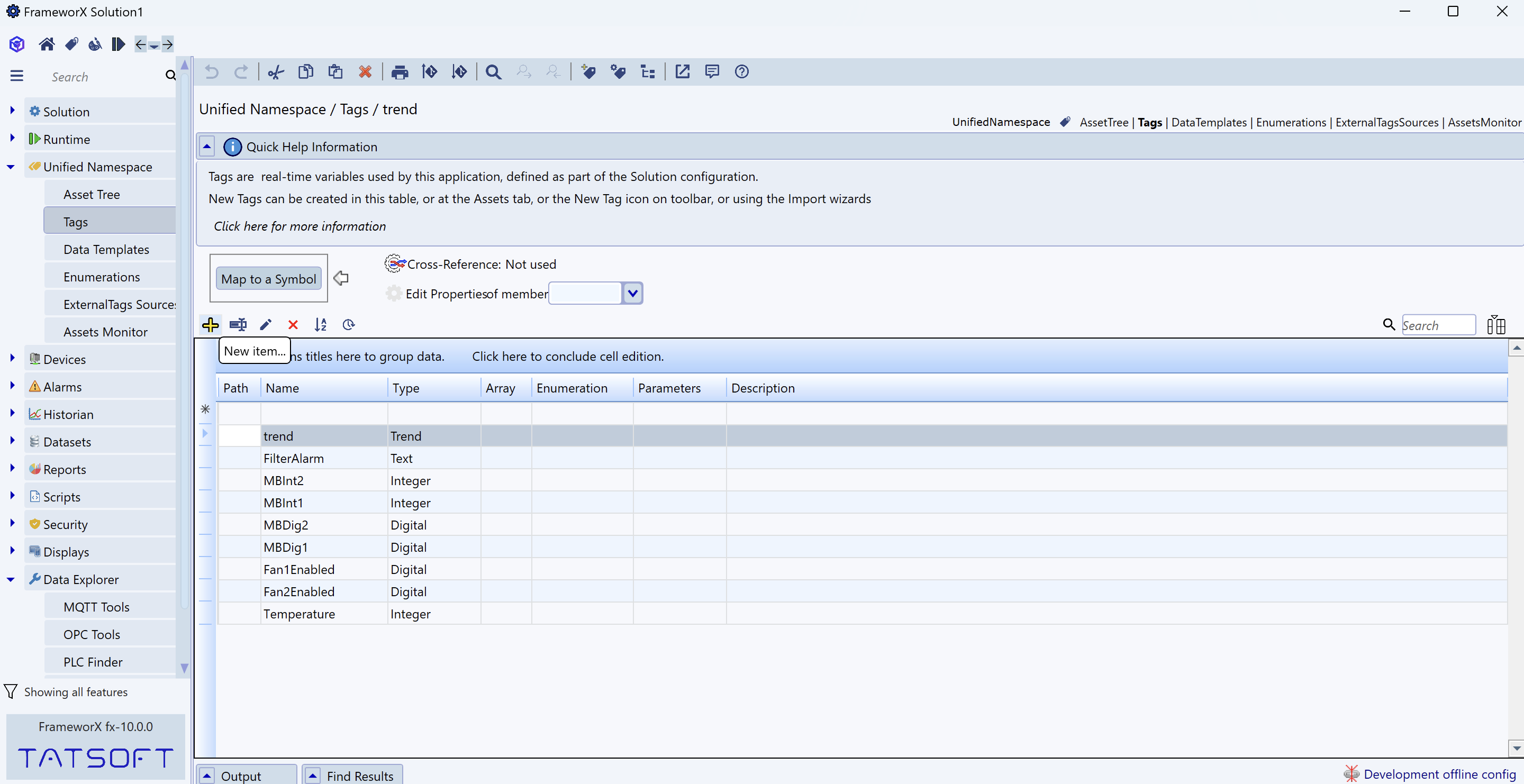Open MQTT Tools in sidebar
Viewport: 1524px width, 784px height.
click(x=110, y=607)
